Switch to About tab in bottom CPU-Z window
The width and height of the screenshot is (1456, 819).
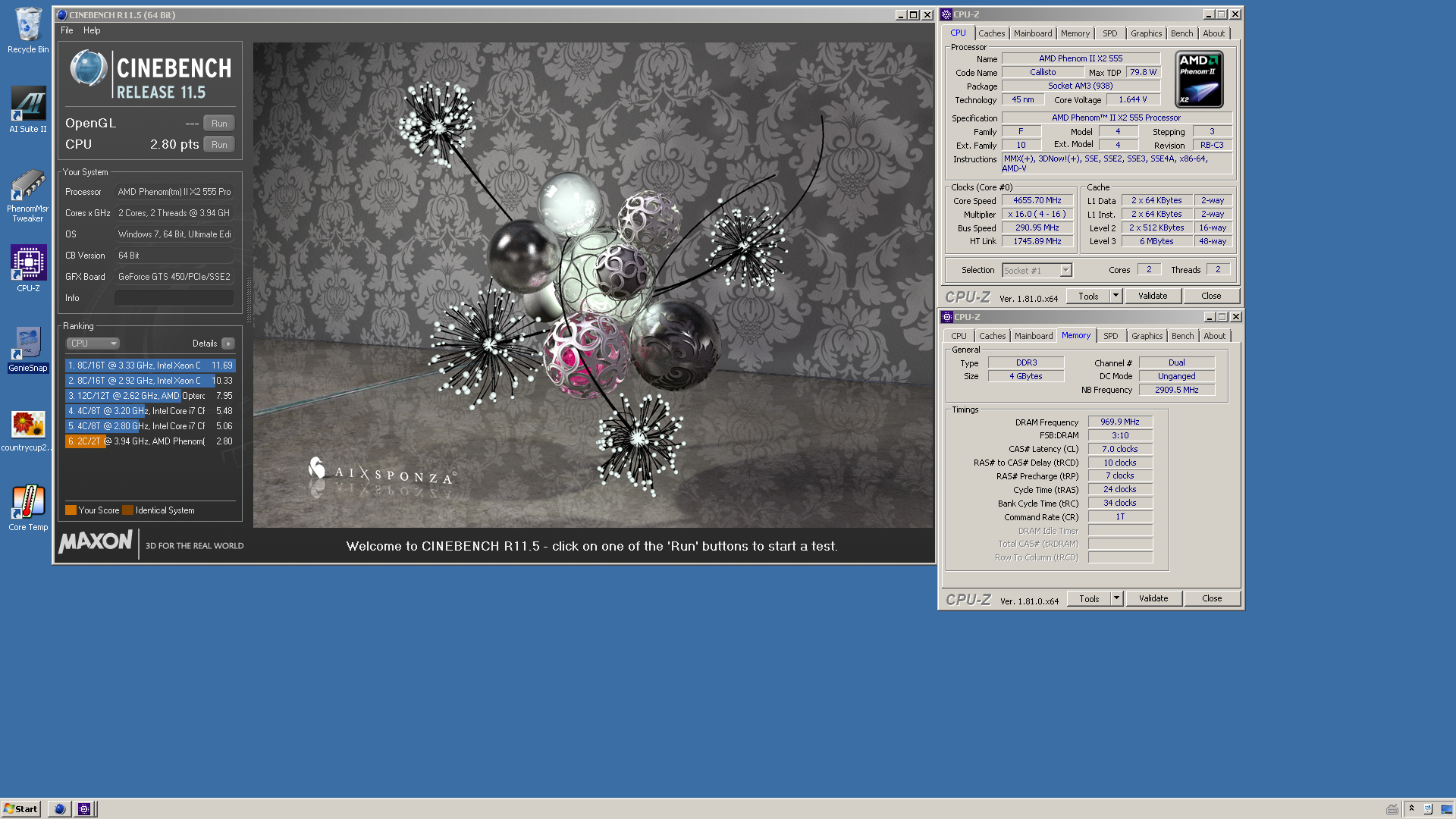tap(1214, 336)
